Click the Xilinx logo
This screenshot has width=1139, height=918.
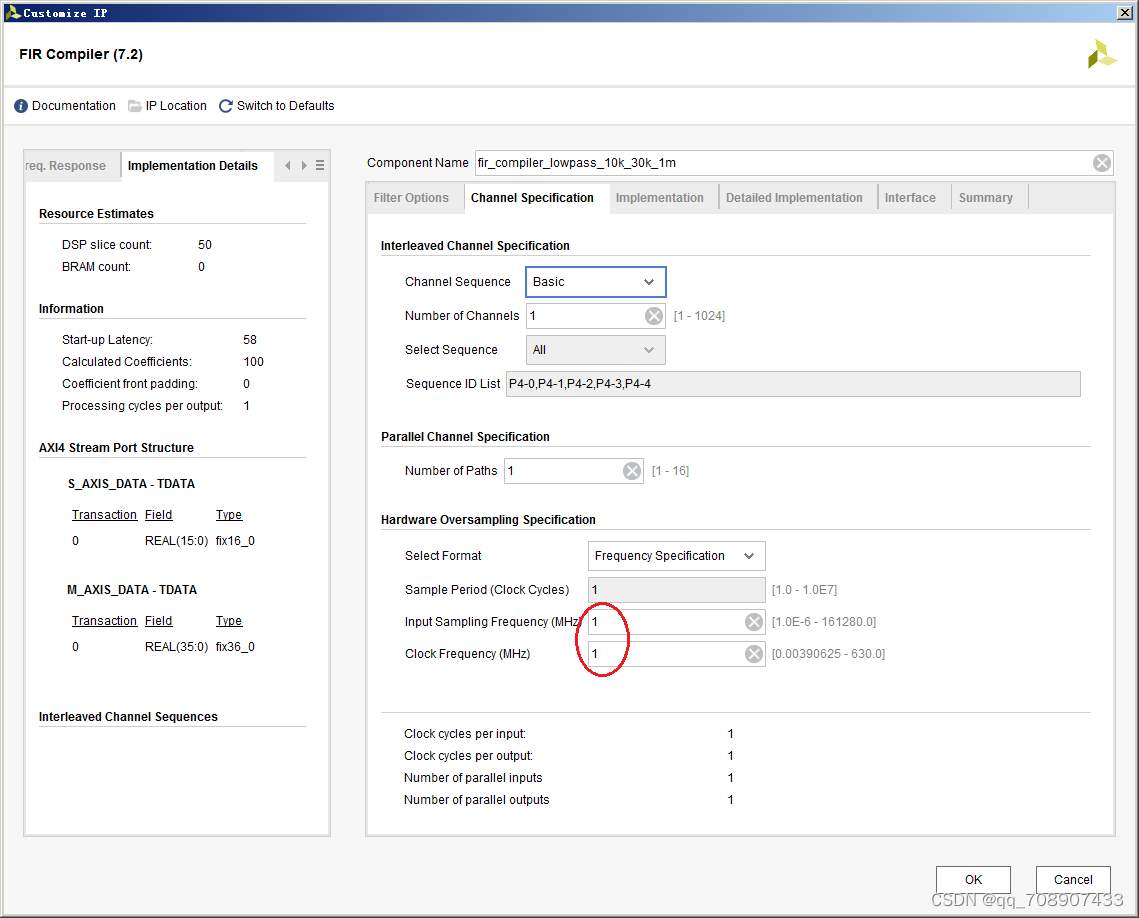(1101, 54)
